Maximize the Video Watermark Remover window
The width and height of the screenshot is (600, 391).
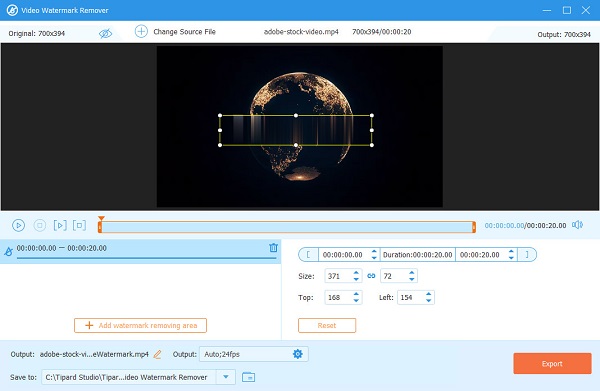(567, 10)
